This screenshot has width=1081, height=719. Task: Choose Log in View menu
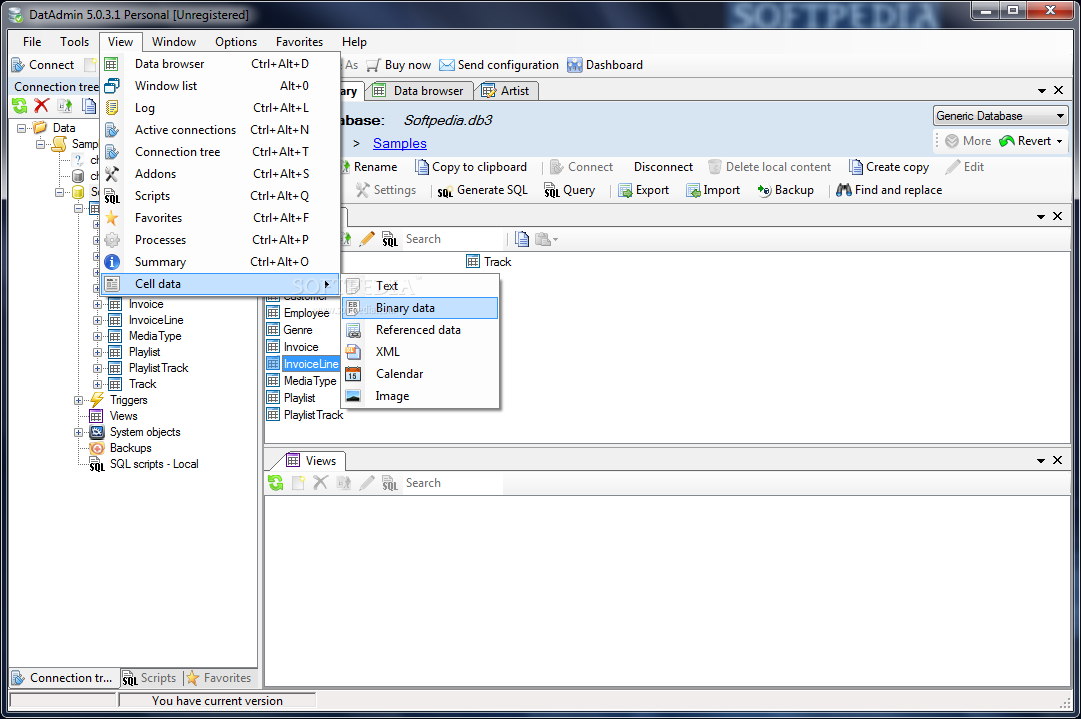click(x=221, y=108)
